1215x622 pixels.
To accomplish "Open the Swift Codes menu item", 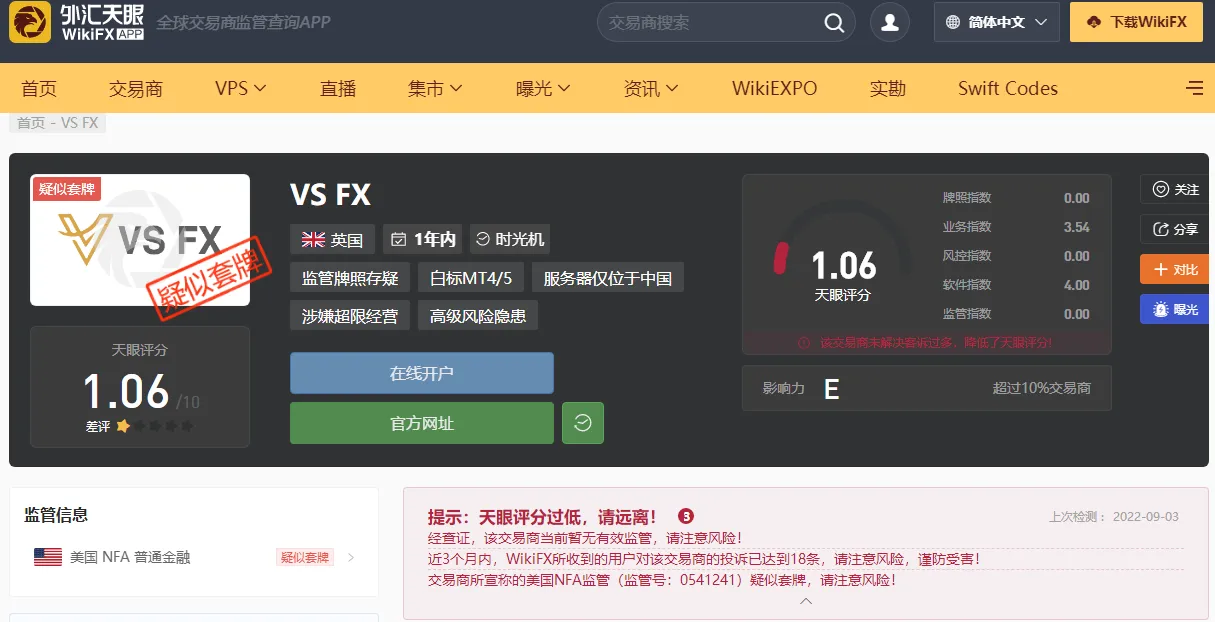I will coord(1008,88).
